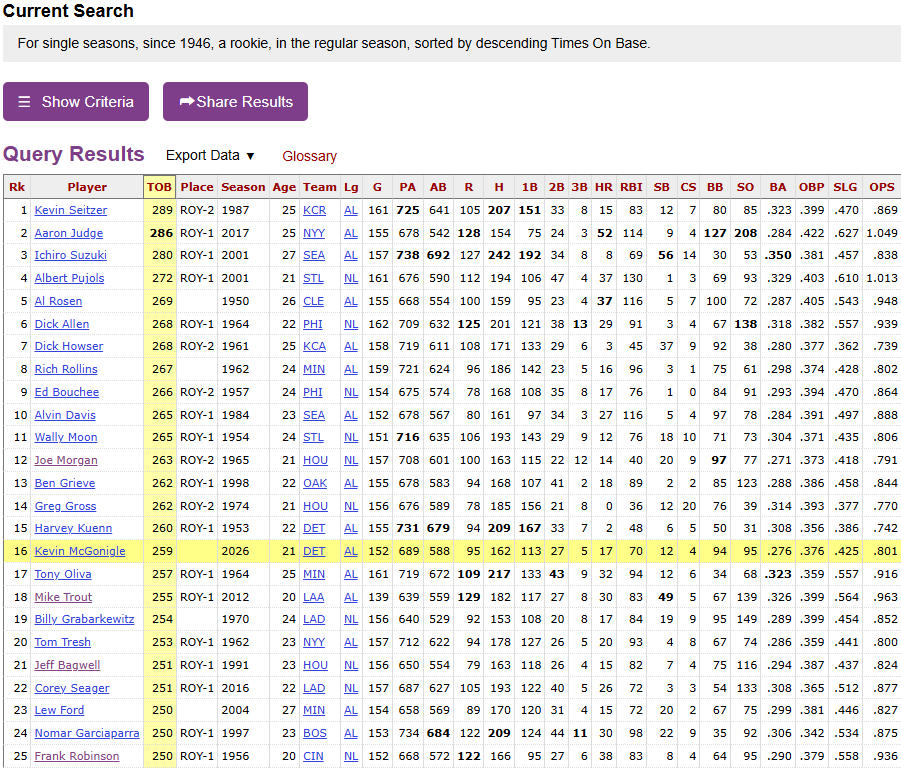
Task: Open the Glossary link
Action: coord(309,156)
